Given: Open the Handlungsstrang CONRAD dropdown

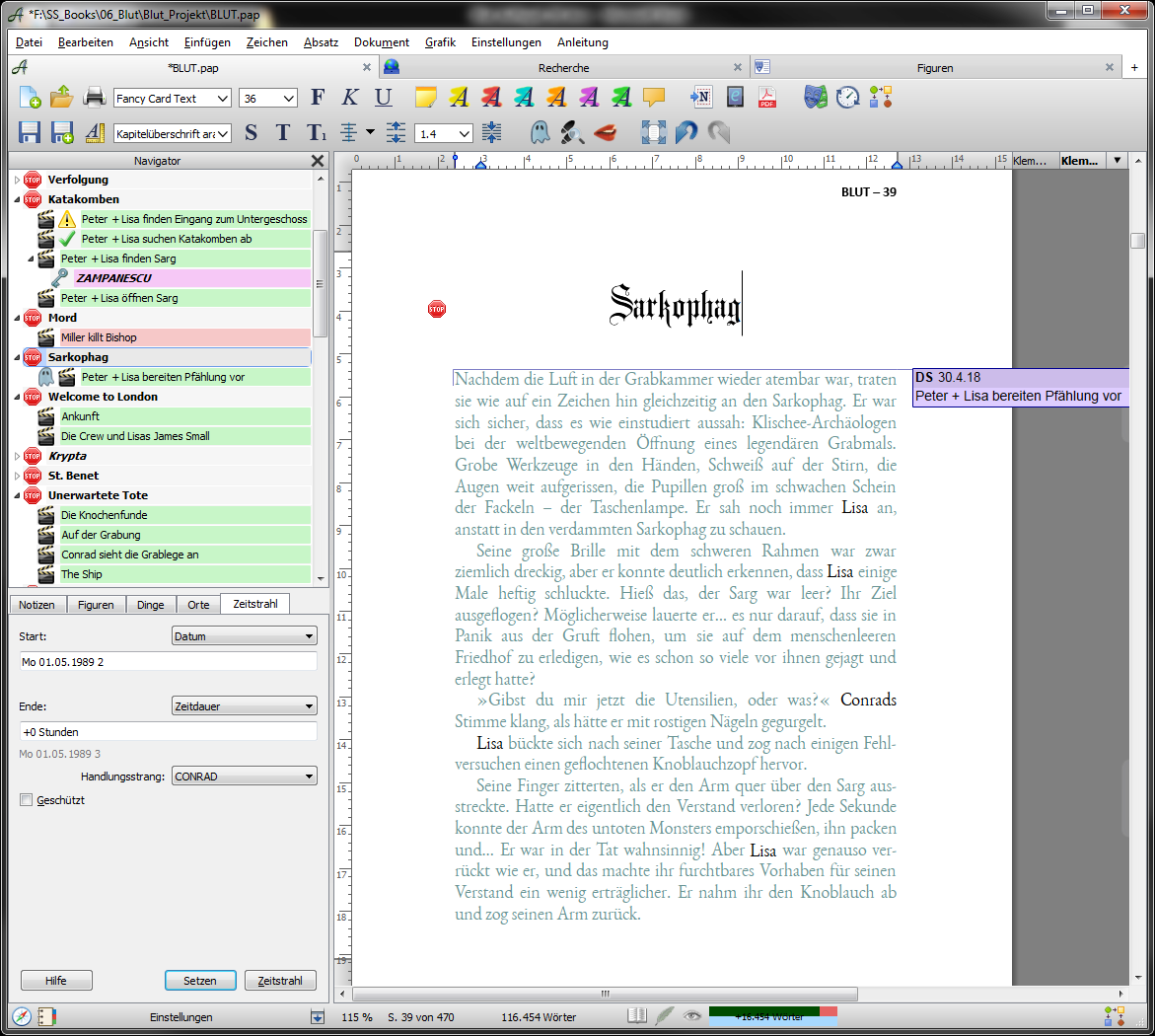Looking at the screenshot, I should (244, 776).
